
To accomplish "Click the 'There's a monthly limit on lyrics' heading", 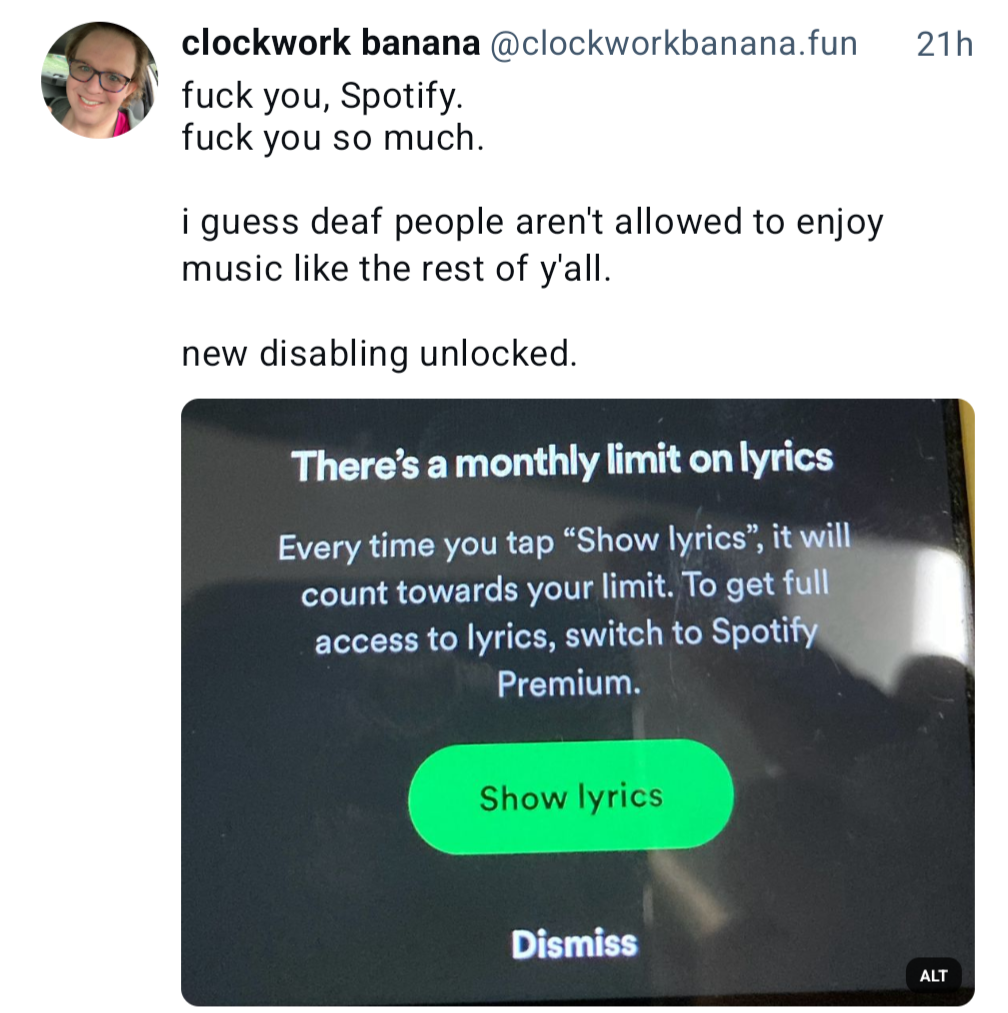I will (562, 462).
